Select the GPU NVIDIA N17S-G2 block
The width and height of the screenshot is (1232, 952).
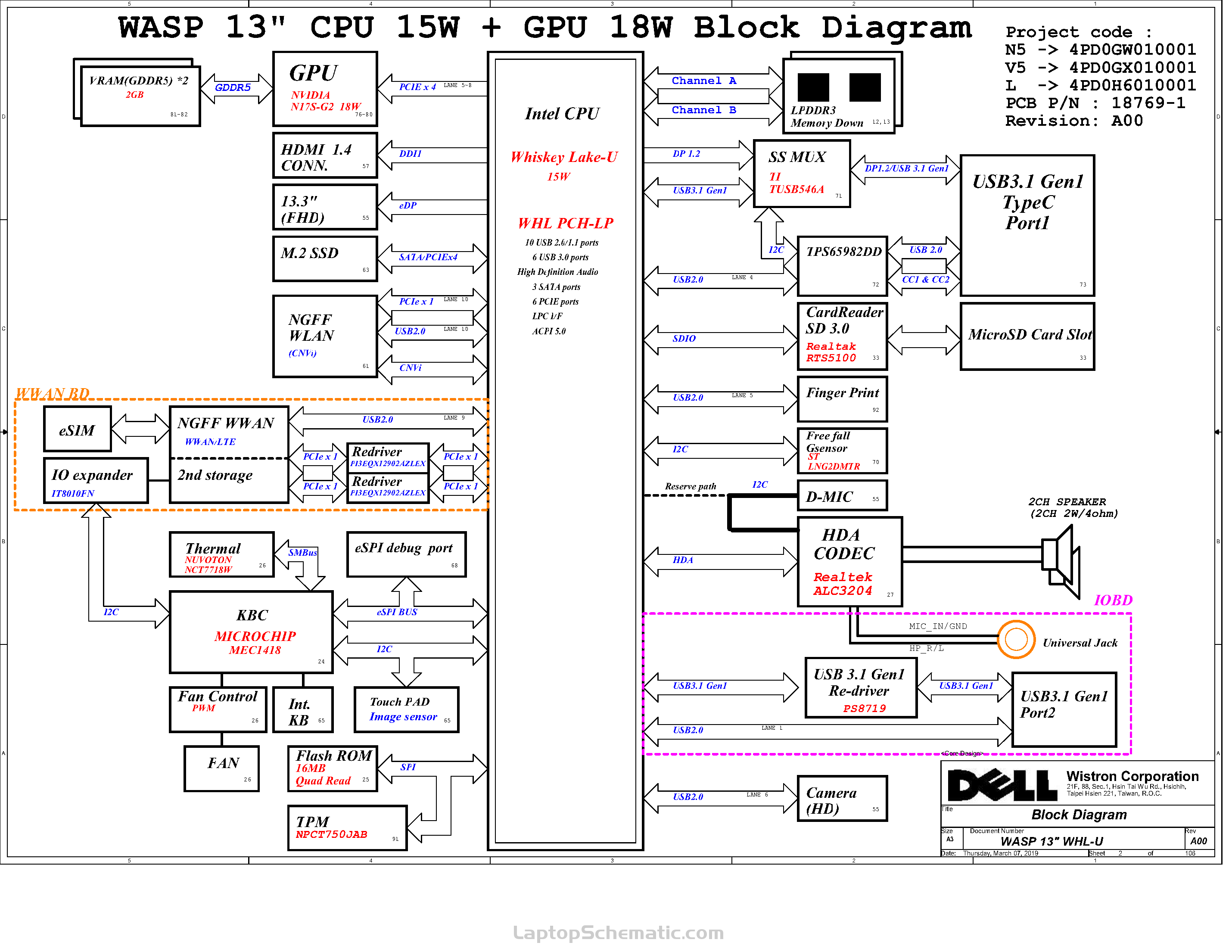325,89
